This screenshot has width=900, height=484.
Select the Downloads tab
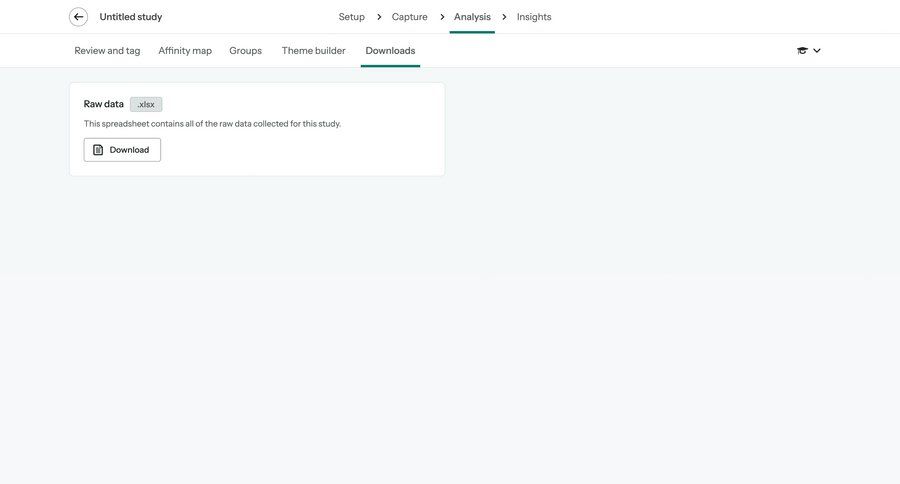[x=390, y=51]
